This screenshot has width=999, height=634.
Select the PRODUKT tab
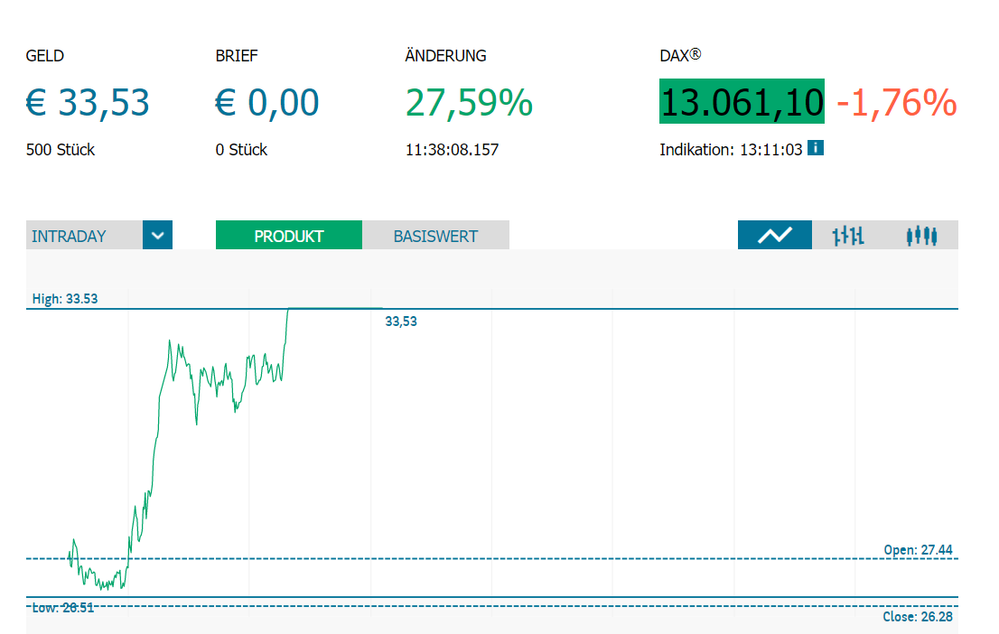click(288, 236)
